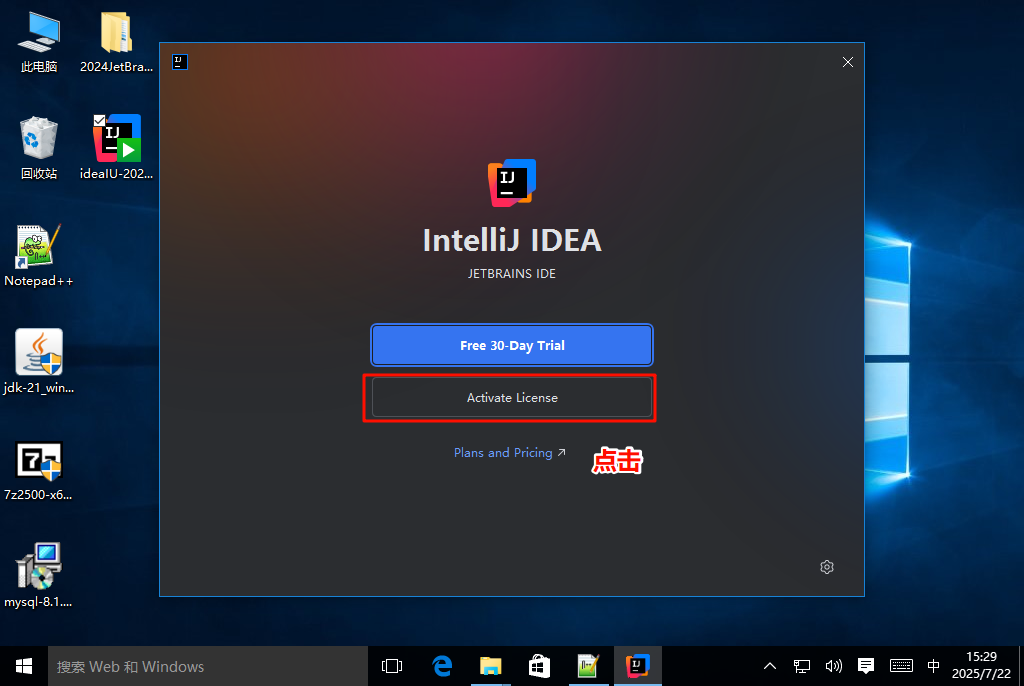This screenshot has height=686, width=1024.
Task: Open the Windows Start menu
Action: [24, 666]
